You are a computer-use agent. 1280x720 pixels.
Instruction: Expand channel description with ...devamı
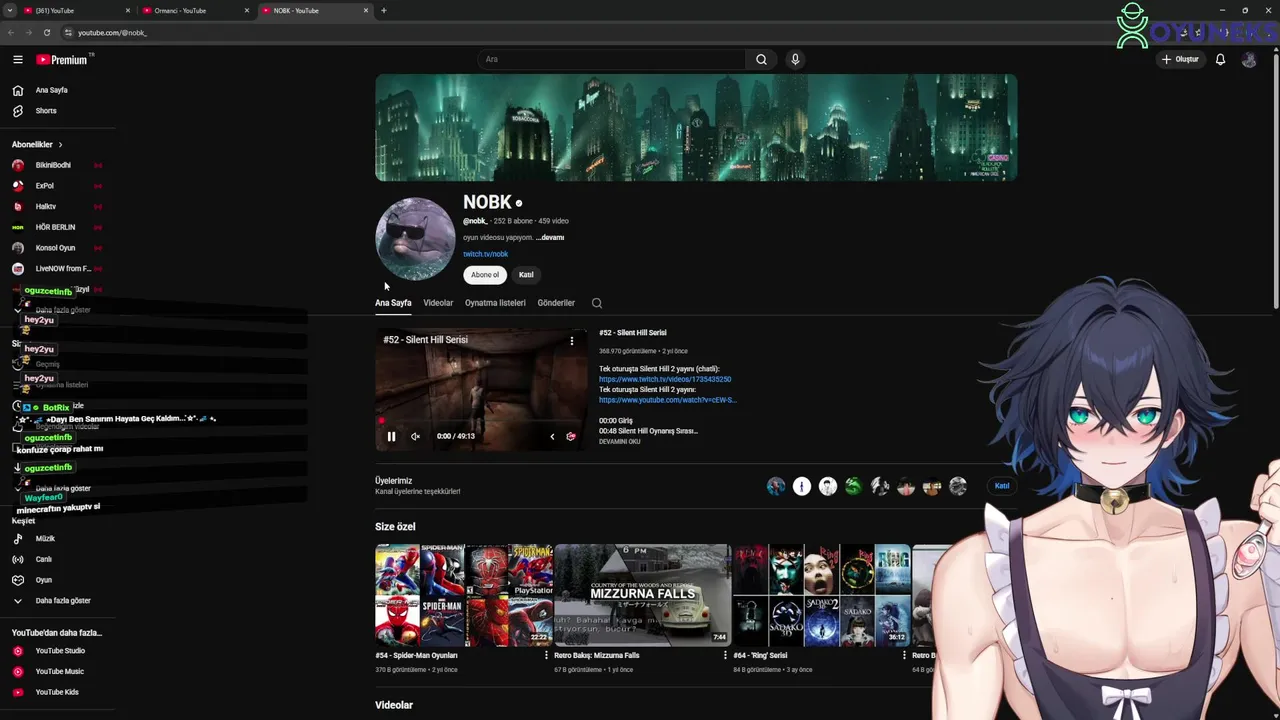550,238
